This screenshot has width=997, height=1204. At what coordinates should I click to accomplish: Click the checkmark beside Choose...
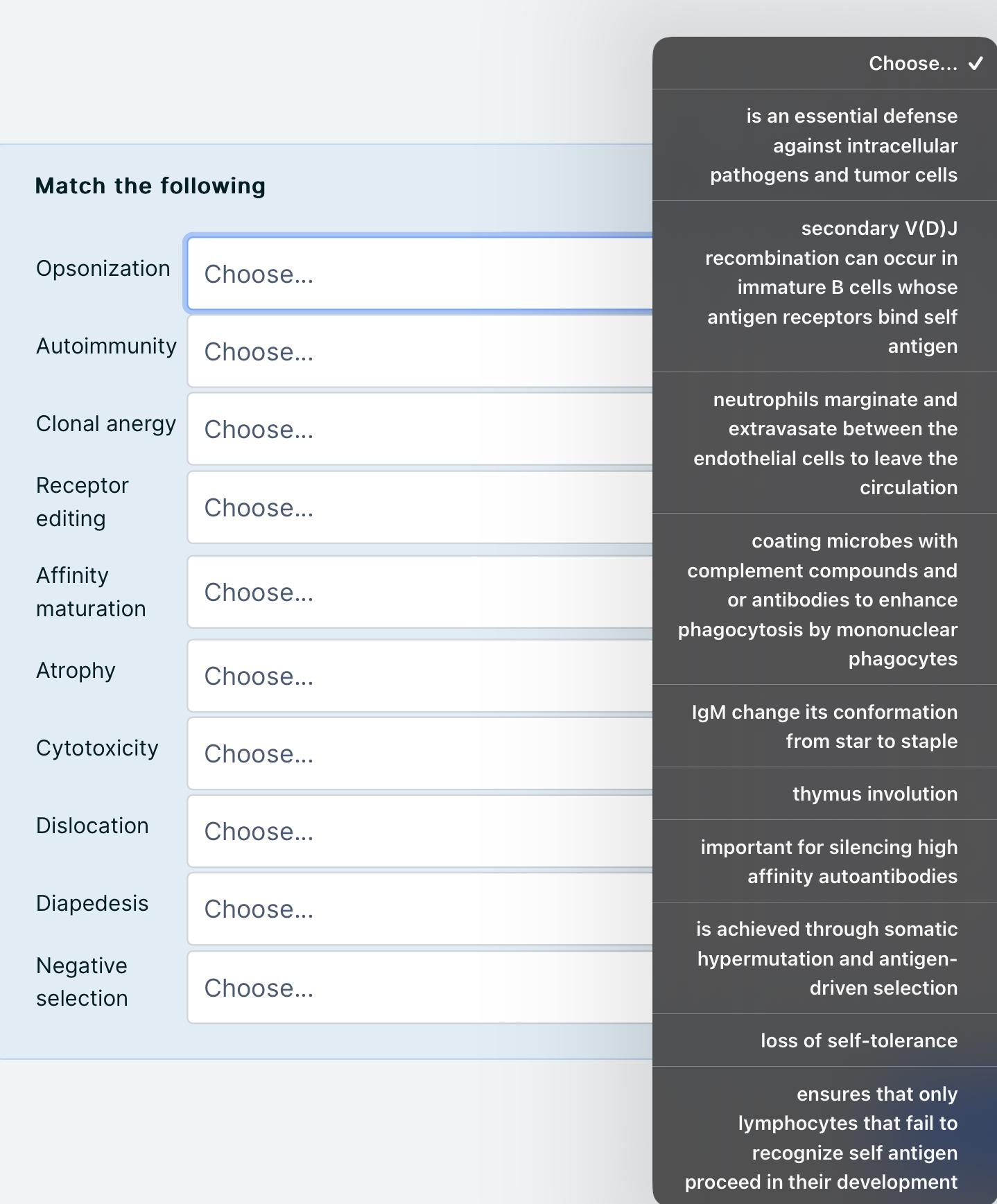977,64
